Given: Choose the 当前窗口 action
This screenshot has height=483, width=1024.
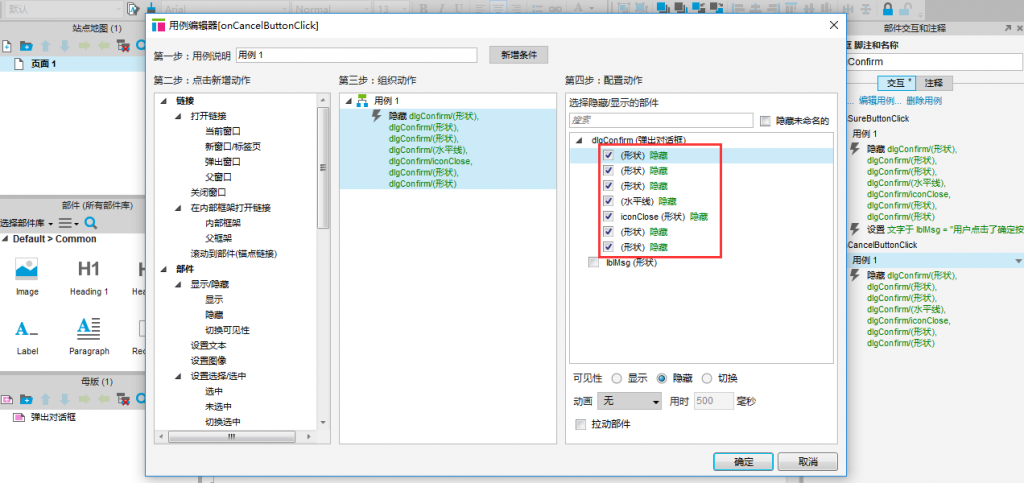Looking at the screenshot, I should 223,131.
